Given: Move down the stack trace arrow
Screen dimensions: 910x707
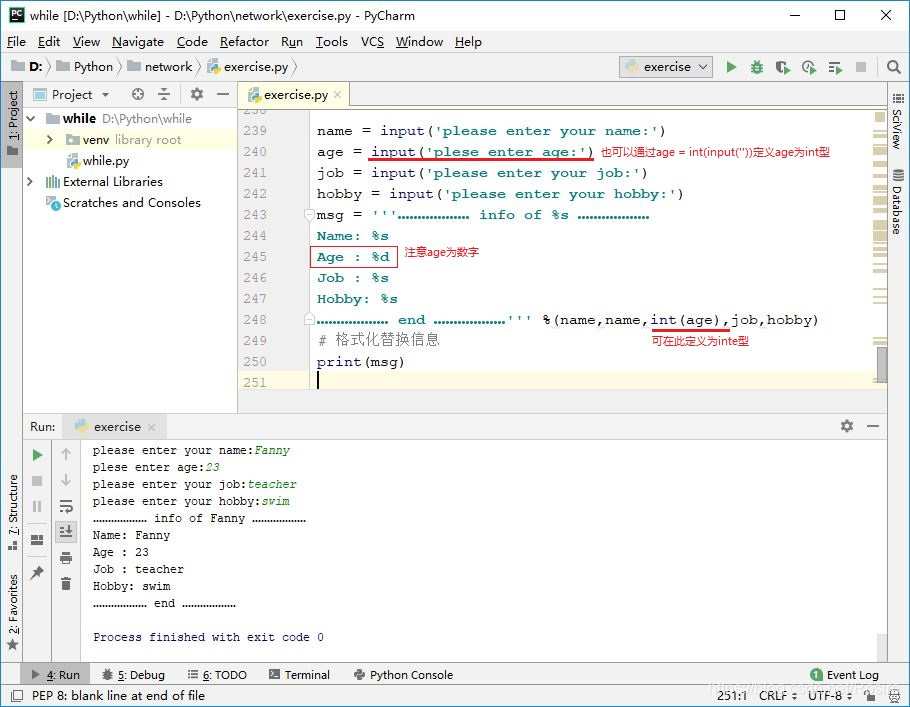Looking at the screenshot, I should (66, 480).
